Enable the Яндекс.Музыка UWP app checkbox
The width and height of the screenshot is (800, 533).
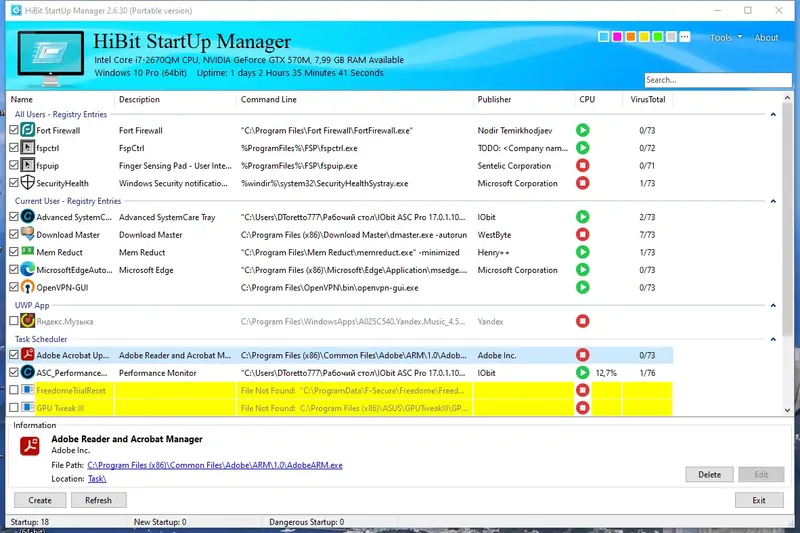(x=14, y=321)
